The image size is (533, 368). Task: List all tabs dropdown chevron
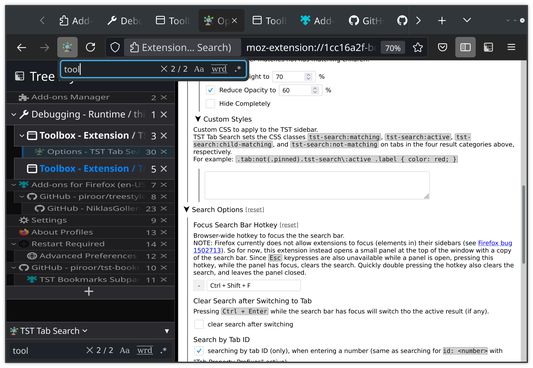[x=467, y=20]
